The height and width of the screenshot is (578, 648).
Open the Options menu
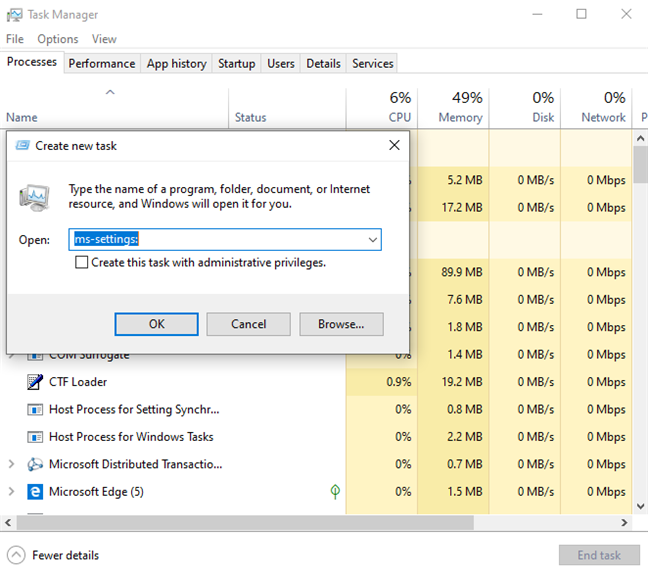[57, 39]
